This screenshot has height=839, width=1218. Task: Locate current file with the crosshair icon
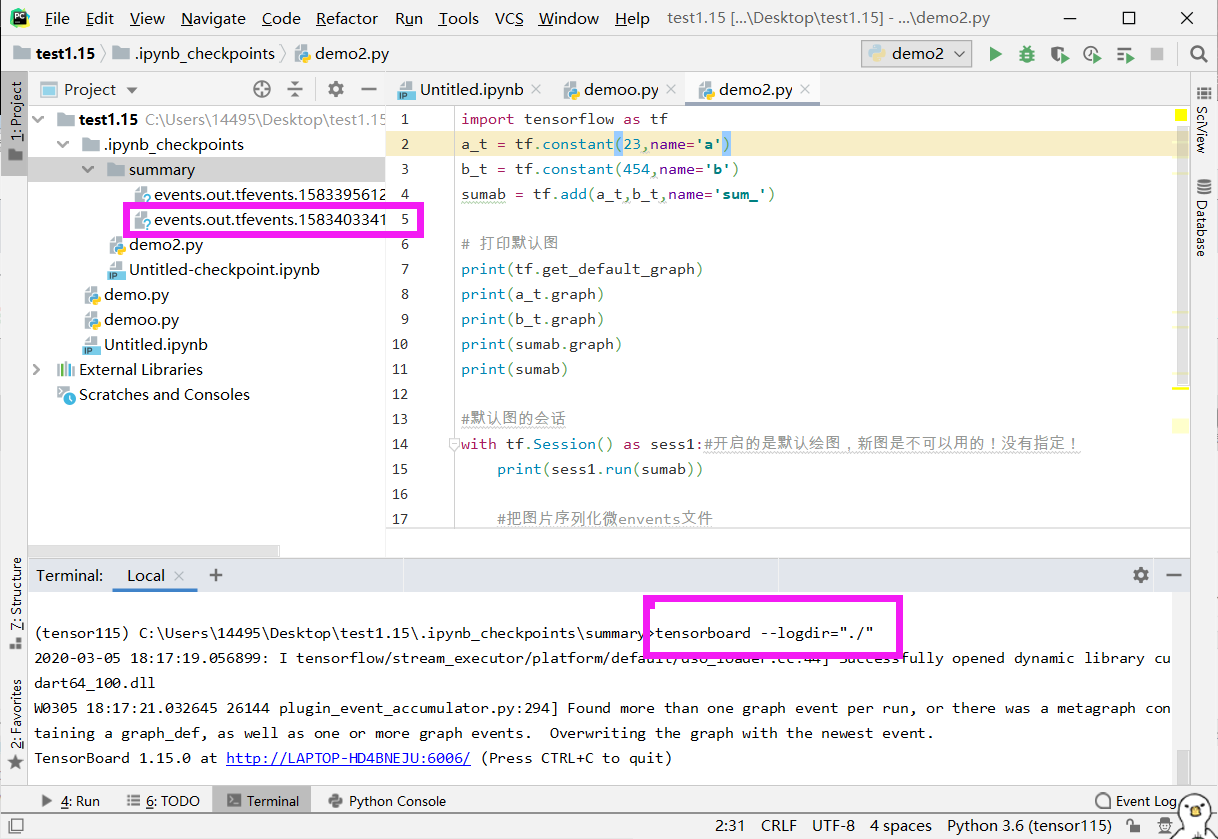262,89
